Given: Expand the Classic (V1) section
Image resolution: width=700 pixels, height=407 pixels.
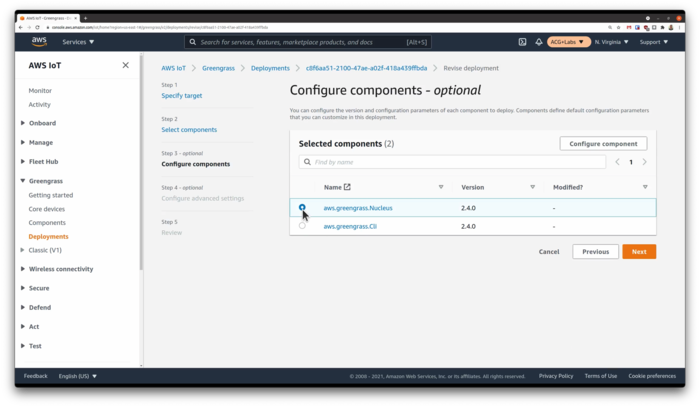Looking at the screenshot, I should [x=23, y=250].
